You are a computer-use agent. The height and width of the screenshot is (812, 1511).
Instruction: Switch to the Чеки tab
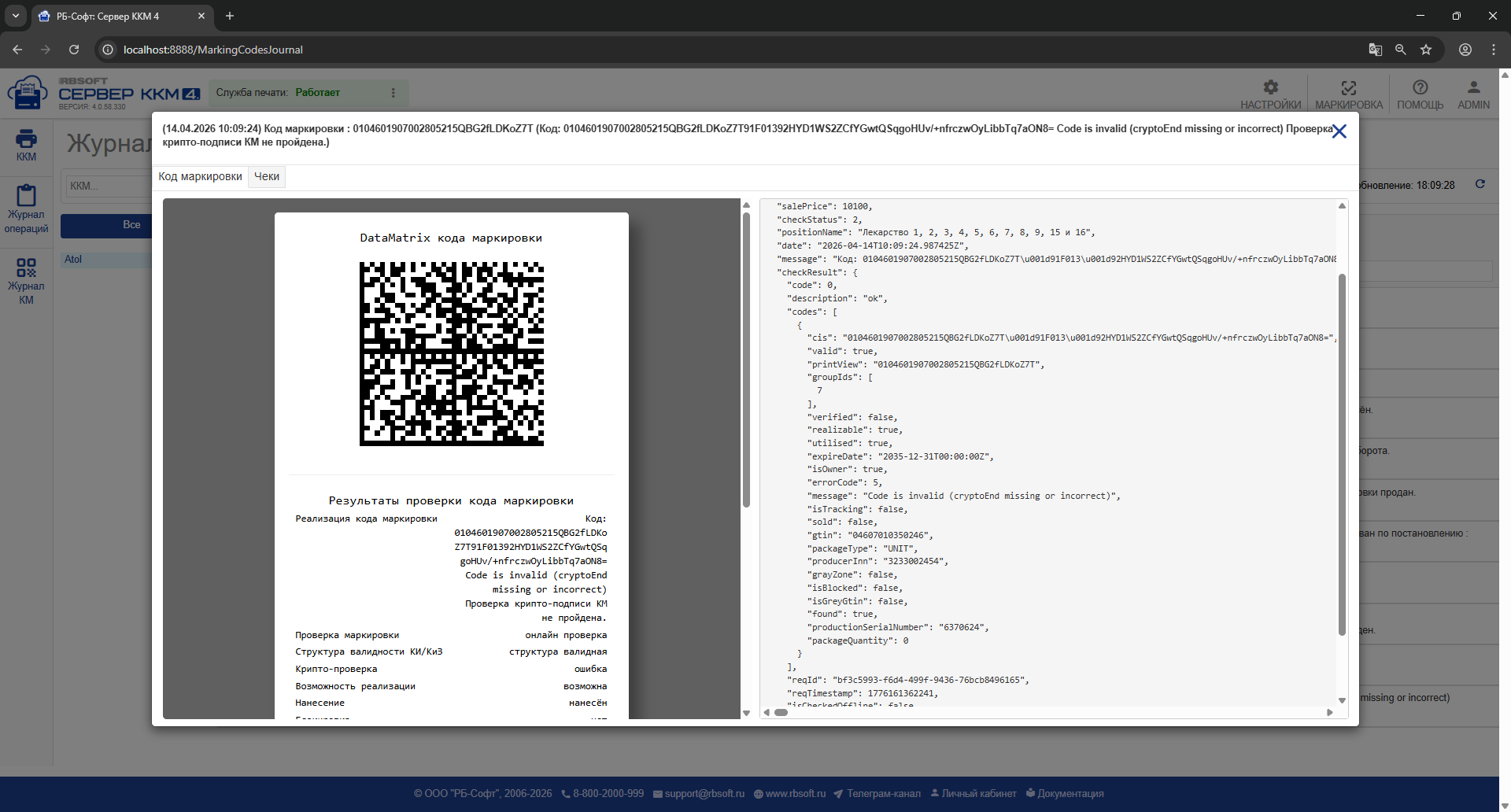pos(267,176)
